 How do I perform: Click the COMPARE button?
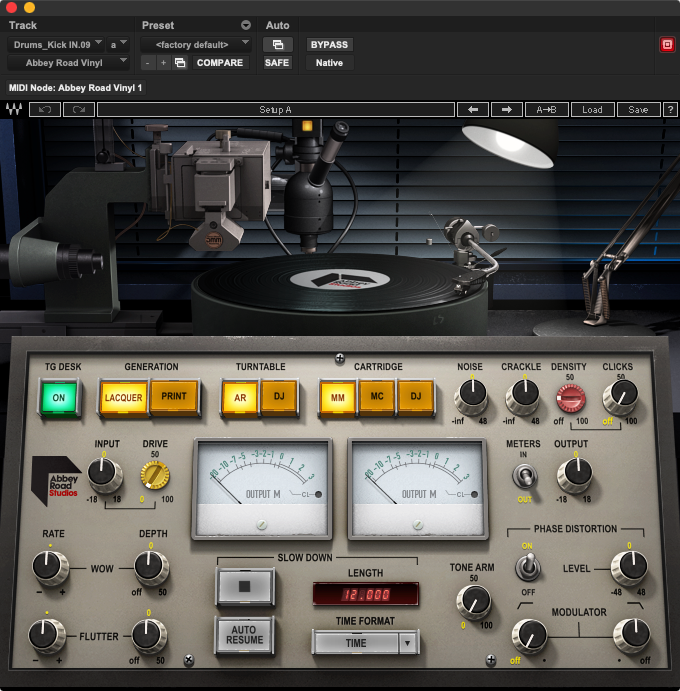[220, 63]
